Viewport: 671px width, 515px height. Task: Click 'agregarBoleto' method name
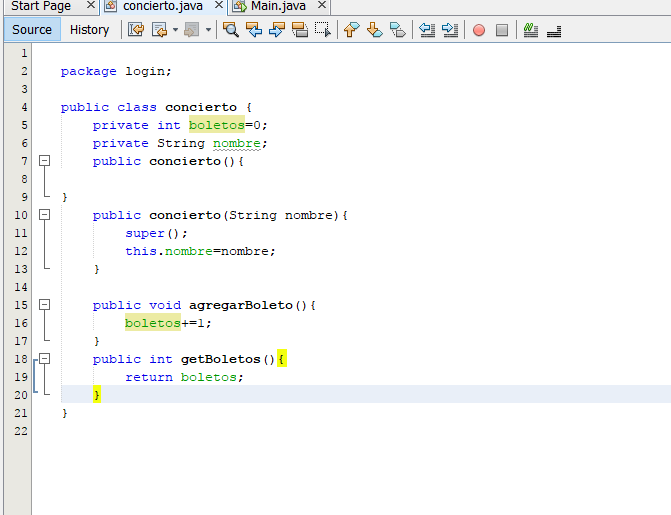coord(240,305)
